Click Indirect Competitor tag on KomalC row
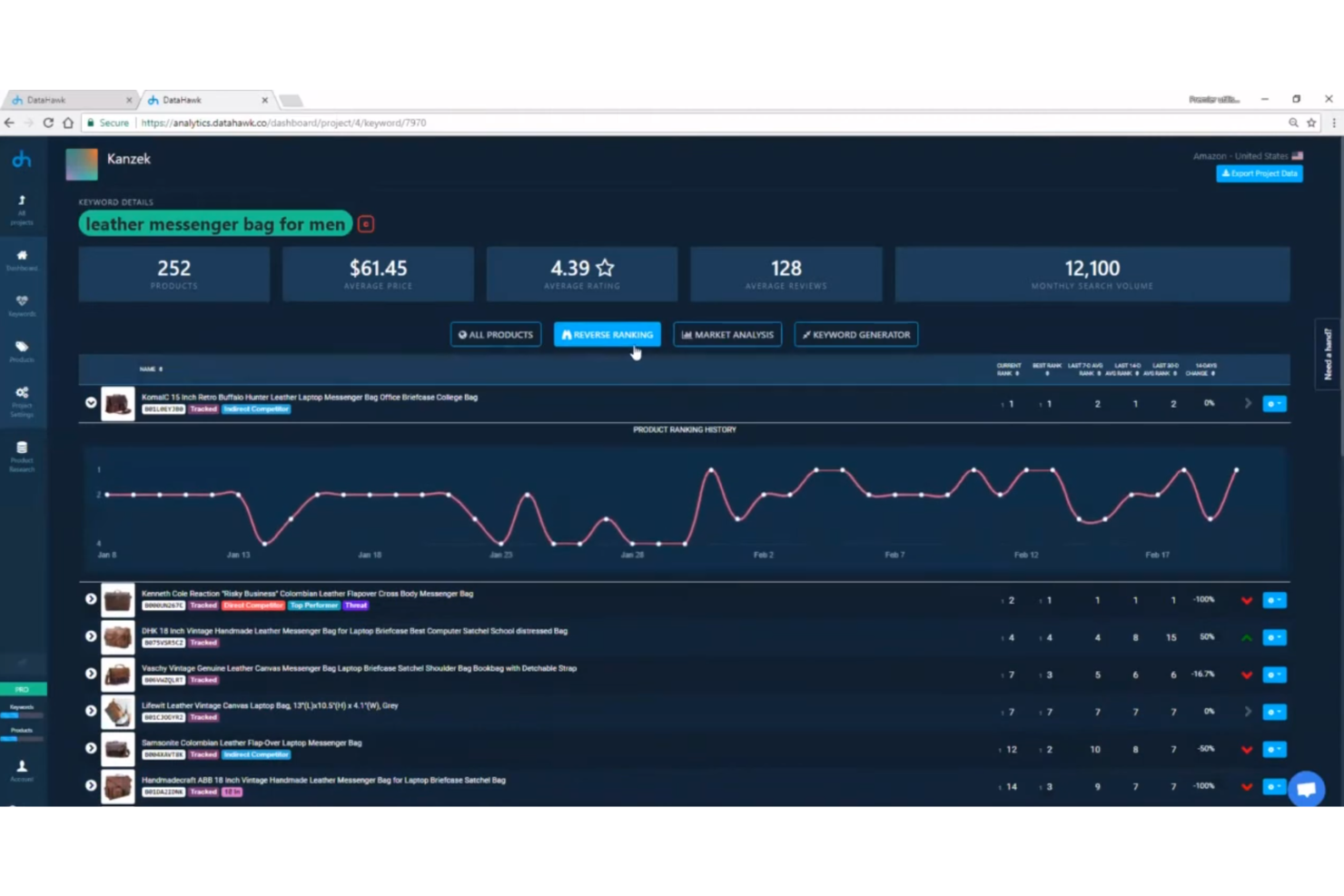The width and height of the screenshot is (1344, 896). click(256, 409)
